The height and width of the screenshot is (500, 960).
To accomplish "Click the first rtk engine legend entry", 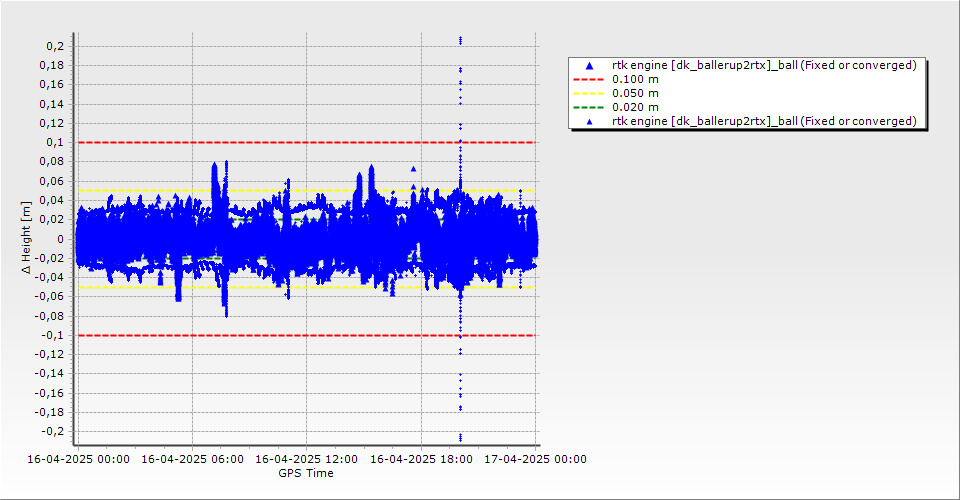I will [746, 65].
